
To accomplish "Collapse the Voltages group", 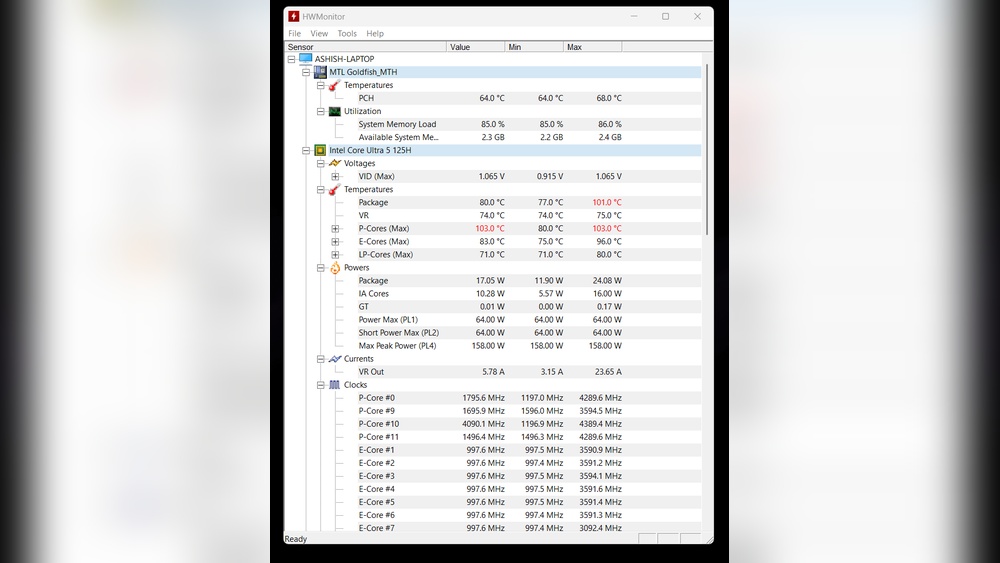I will click(x=321, y=164).
